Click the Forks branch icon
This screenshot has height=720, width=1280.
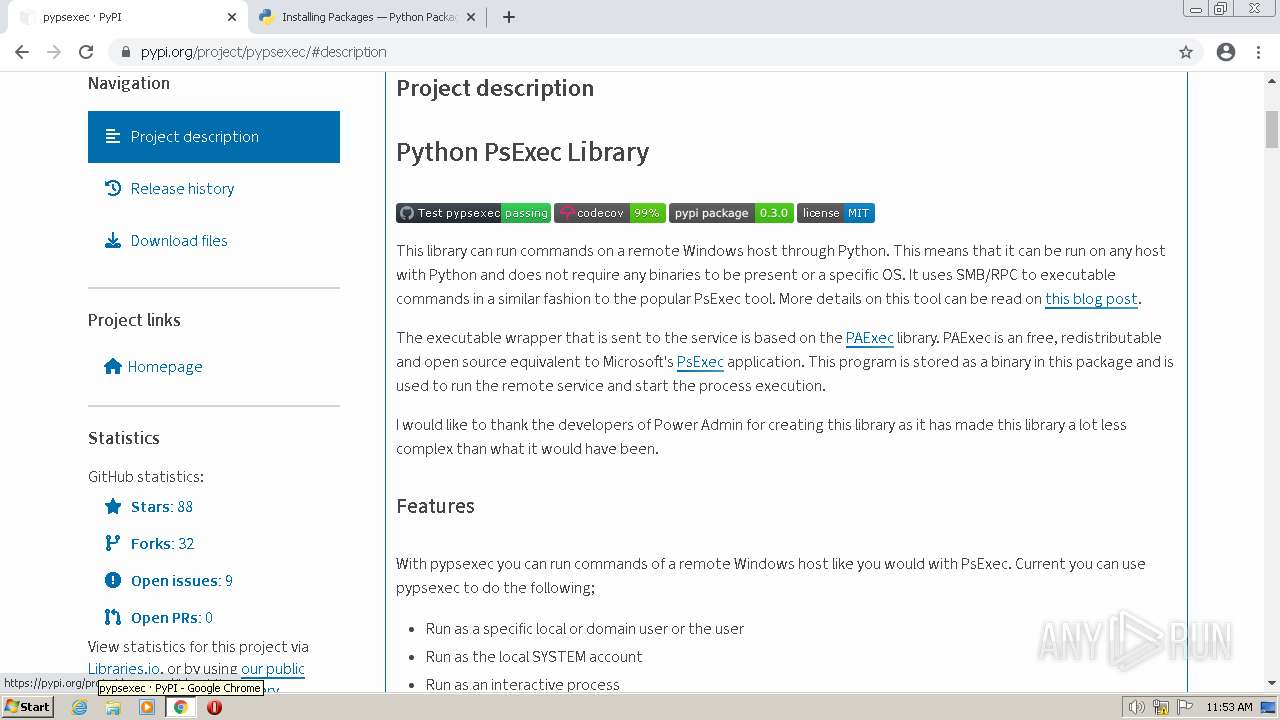pyautogui.click(x=113, y=543)
